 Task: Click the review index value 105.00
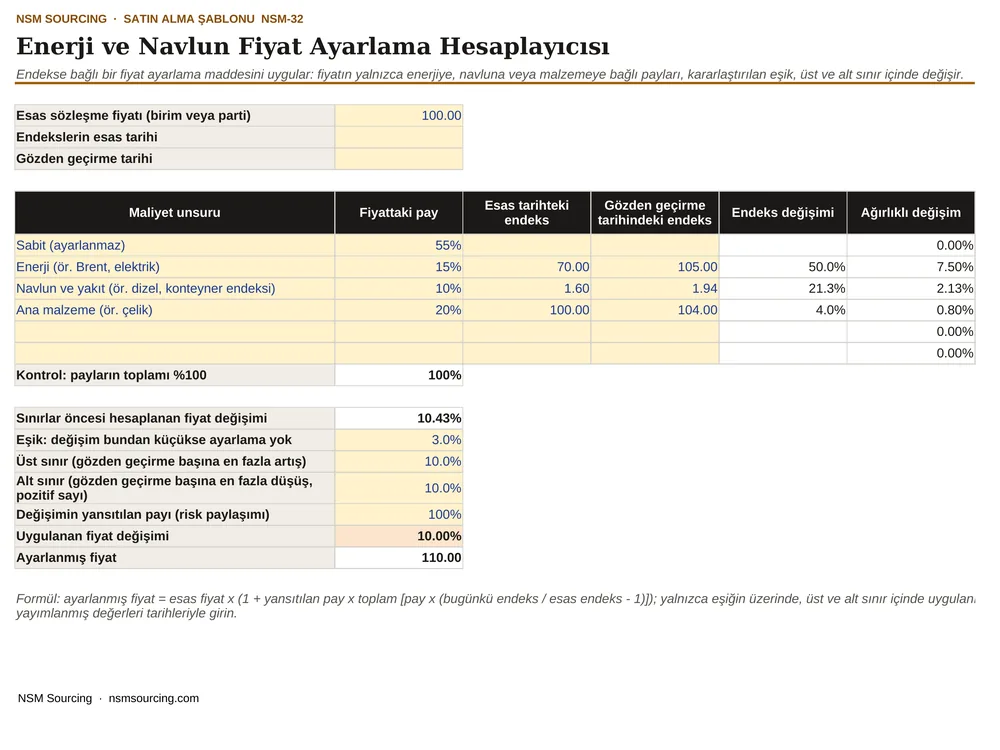point(655,267)
